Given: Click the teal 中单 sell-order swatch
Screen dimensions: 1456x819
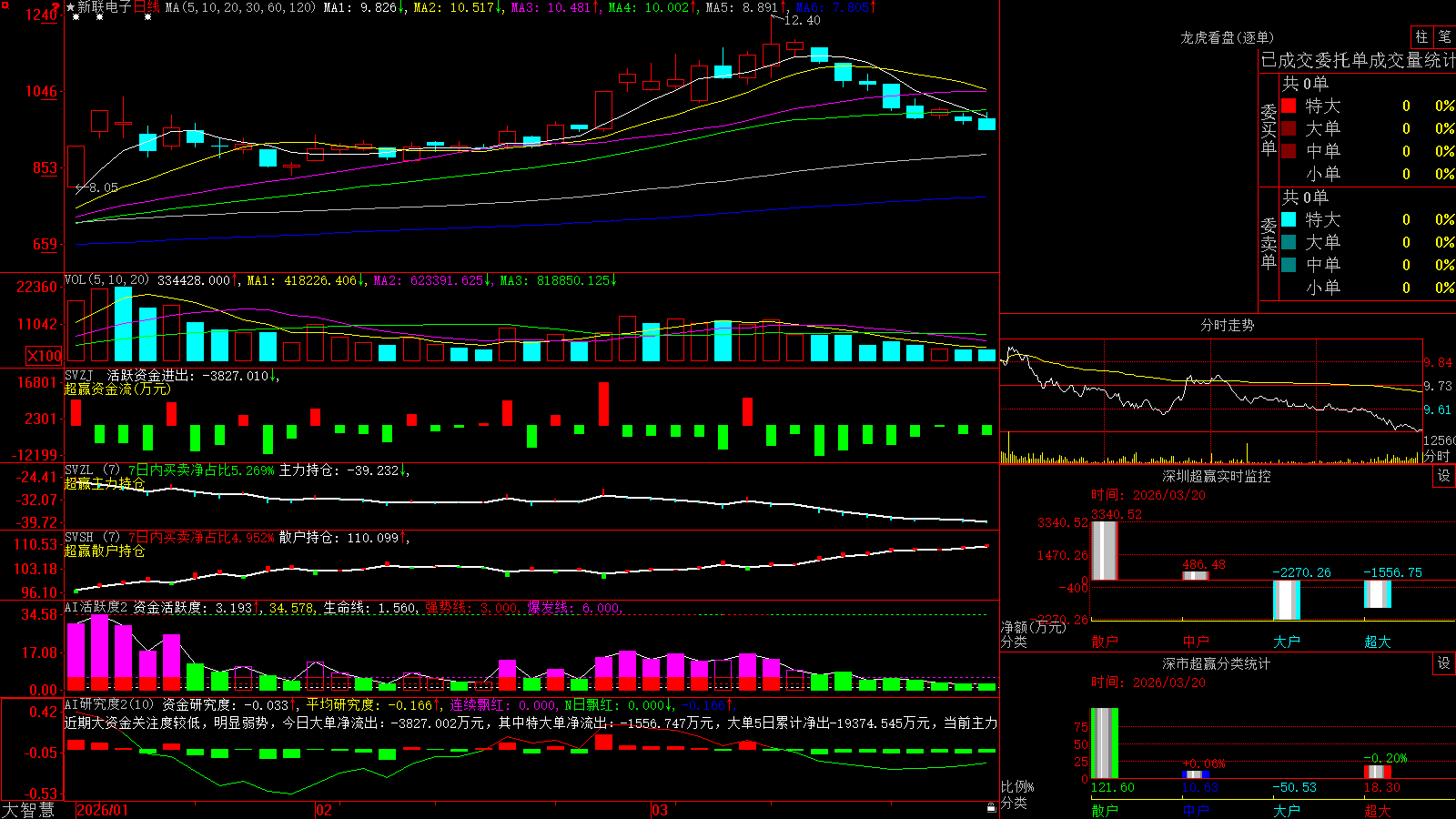Looking at the screenshot, I should click(x=1289, y=264).
